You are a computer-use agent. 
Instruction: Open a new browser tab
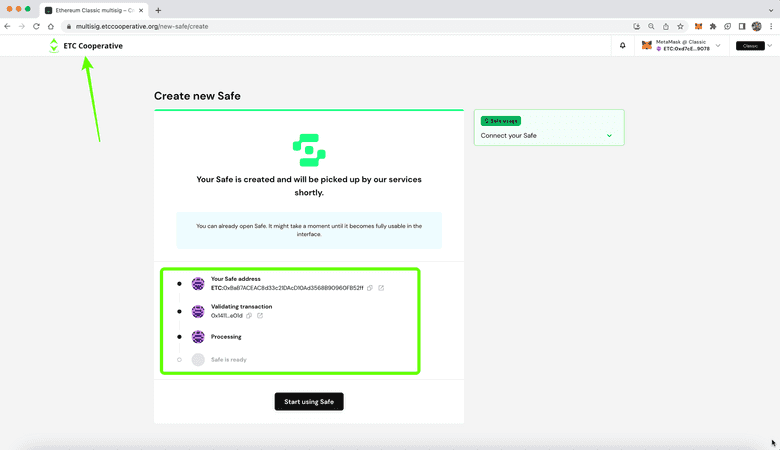coord(158,10)
